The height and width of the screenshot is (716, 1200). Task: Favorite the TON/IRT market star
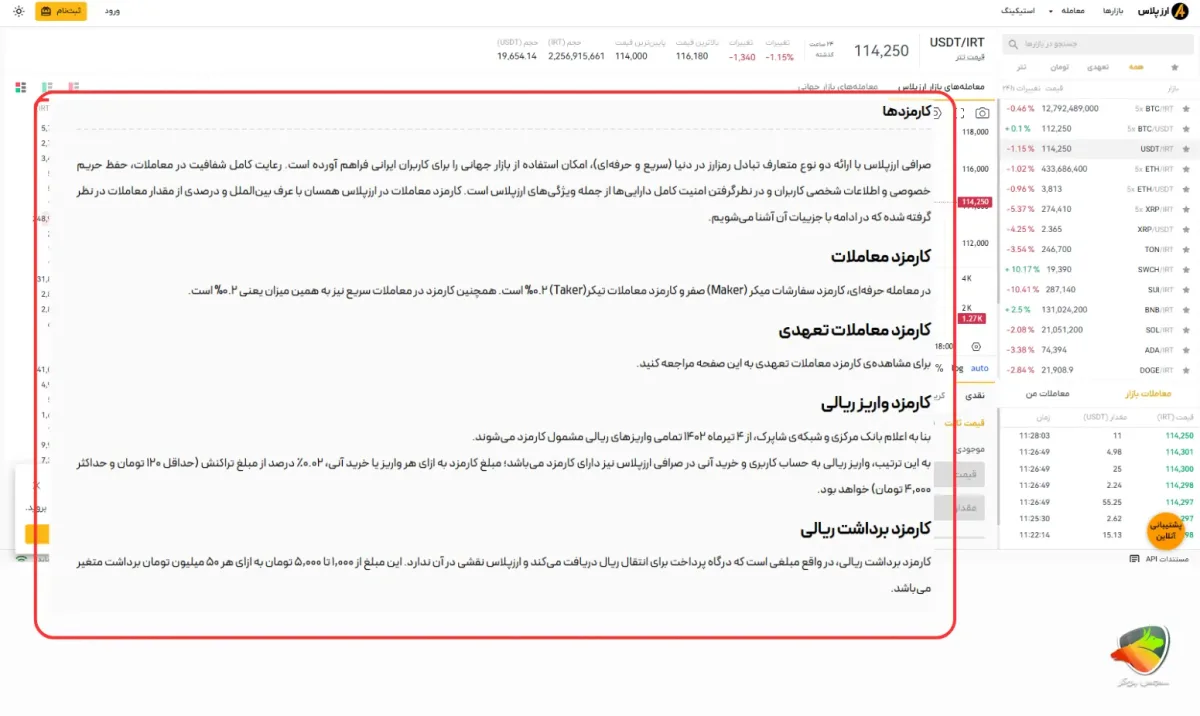[1187, 249]
